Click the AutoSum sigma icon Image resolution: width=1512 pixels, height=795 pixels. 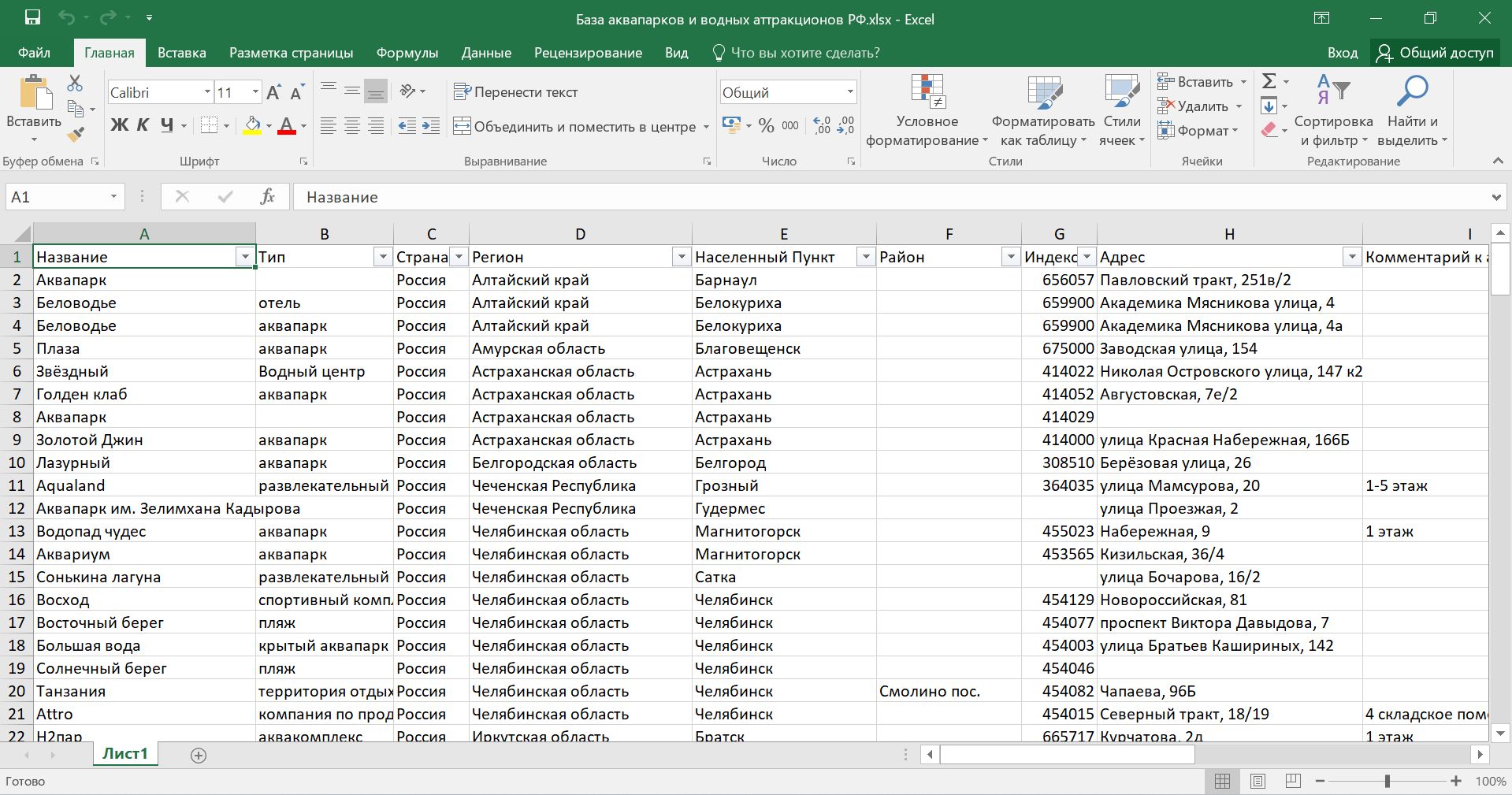pos(1269,82)
